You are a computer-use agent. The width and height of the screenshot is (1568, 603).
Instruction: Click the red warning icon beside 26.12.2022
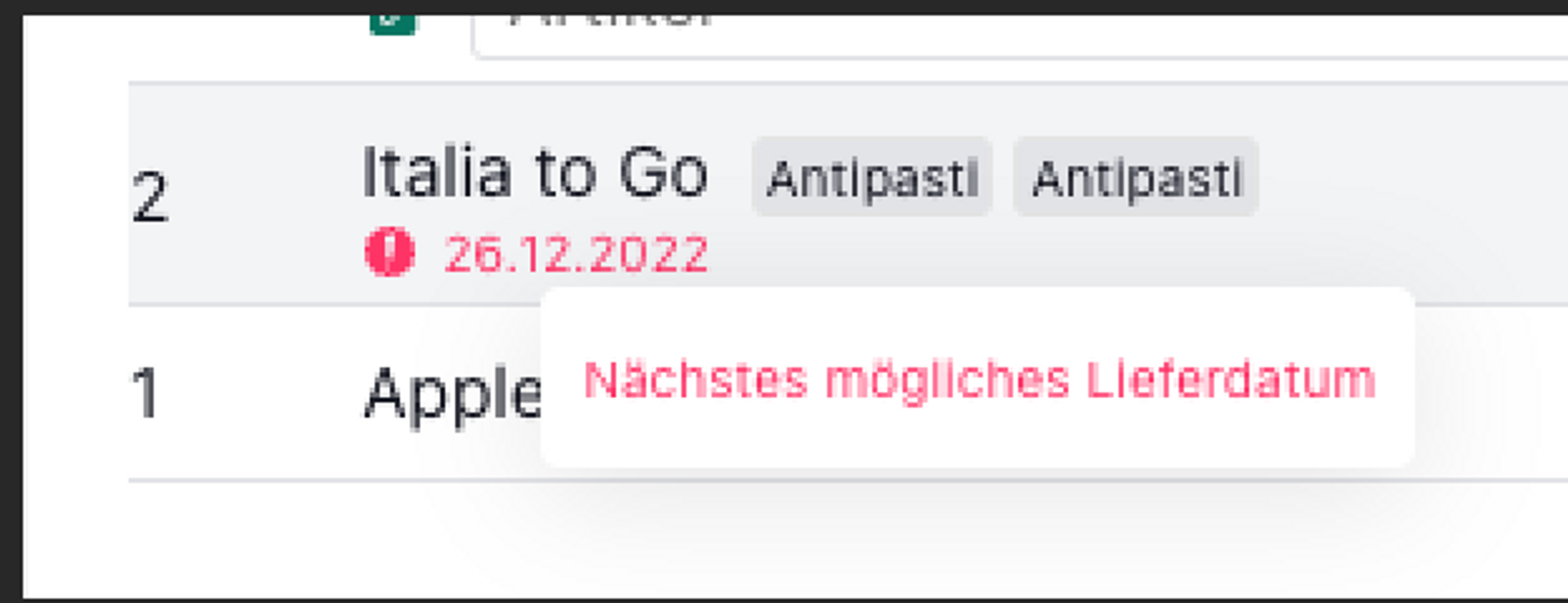390,252
